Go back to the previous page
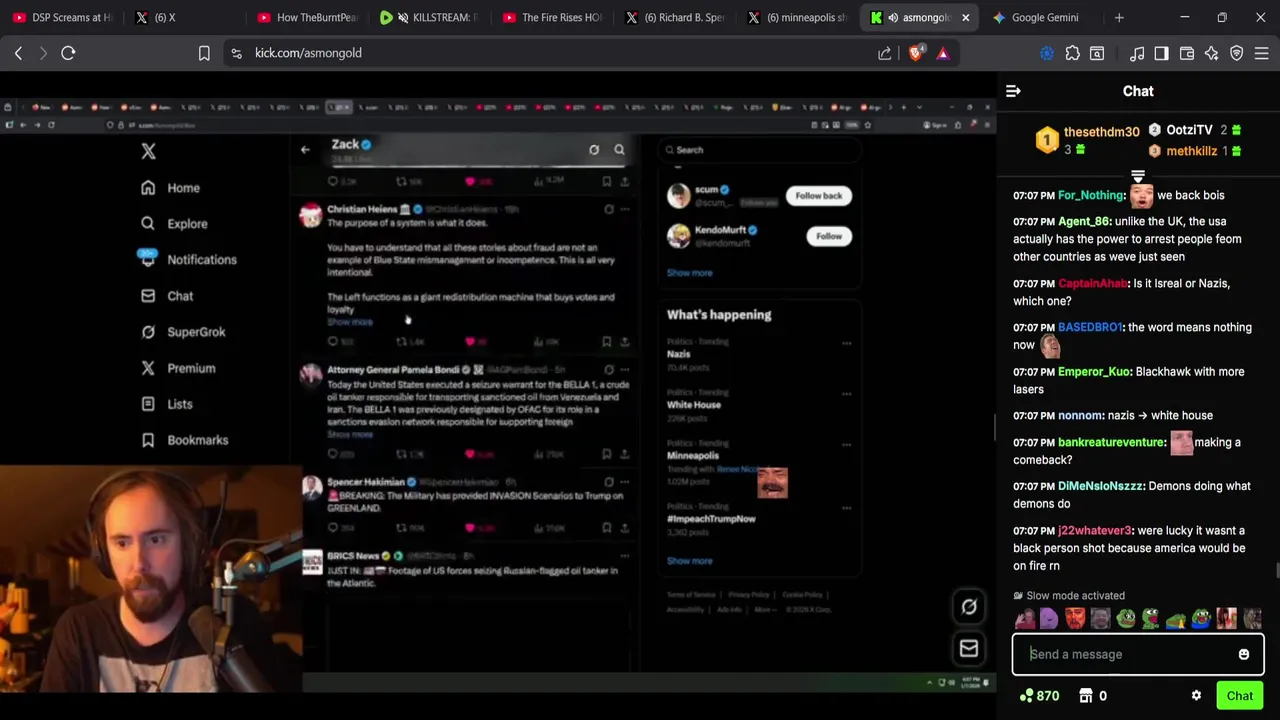This screenshot has height=720, width=1280. pyautogui.click(x=18, y=53)
